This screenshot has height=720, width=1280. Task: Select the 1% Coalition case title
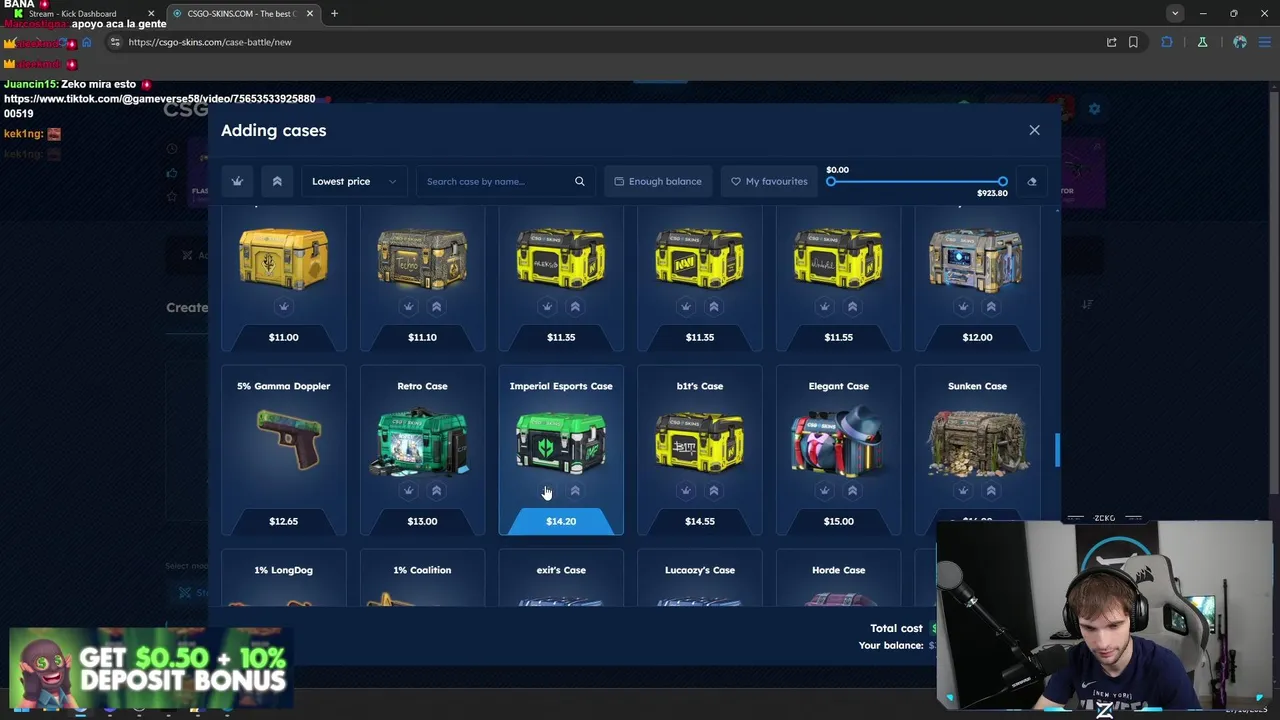[422, 570]
